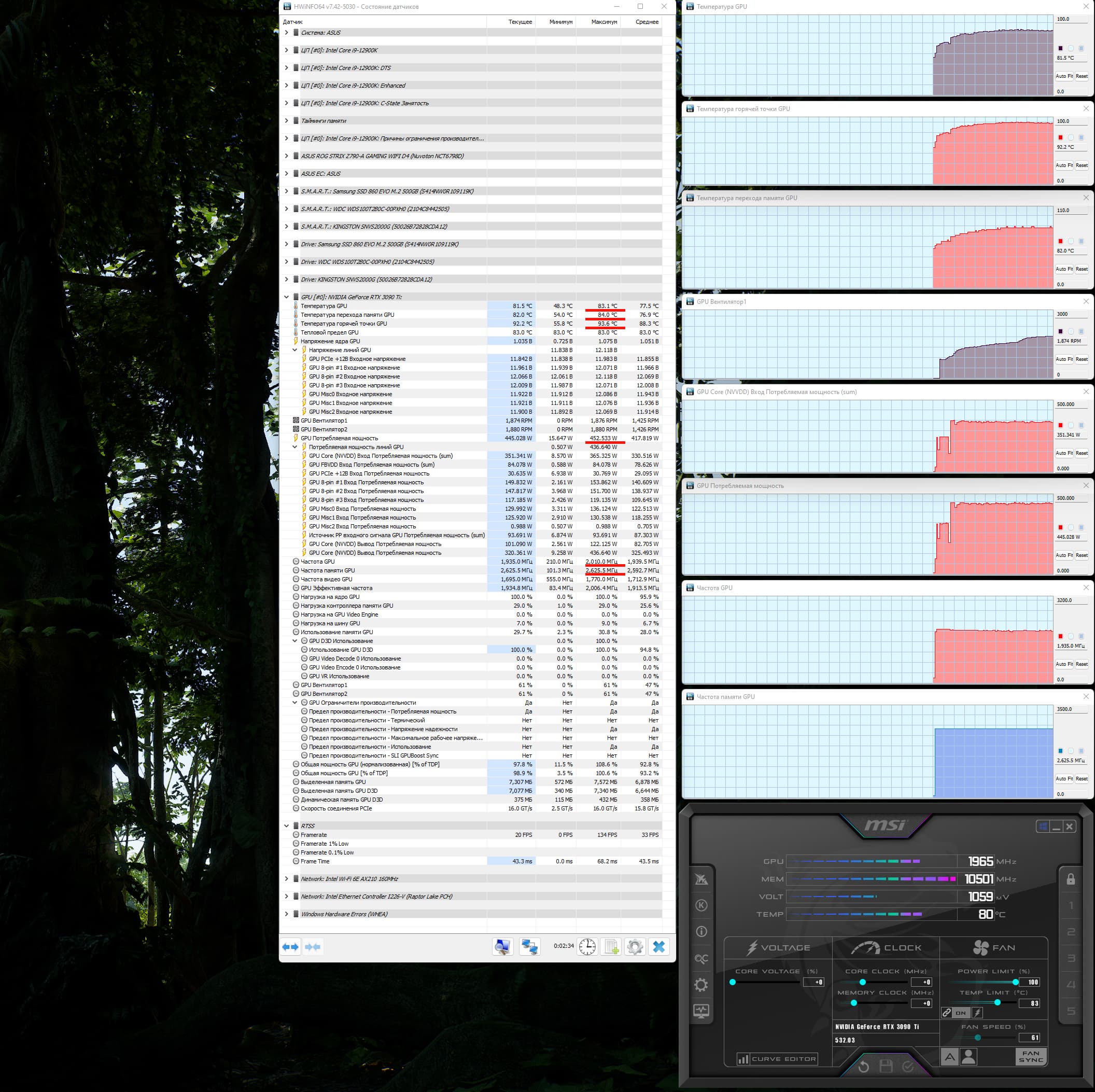
Task: Reset Afterburner settings to defaults icon
Action: pyautogui.click(x=863, y=1067)
